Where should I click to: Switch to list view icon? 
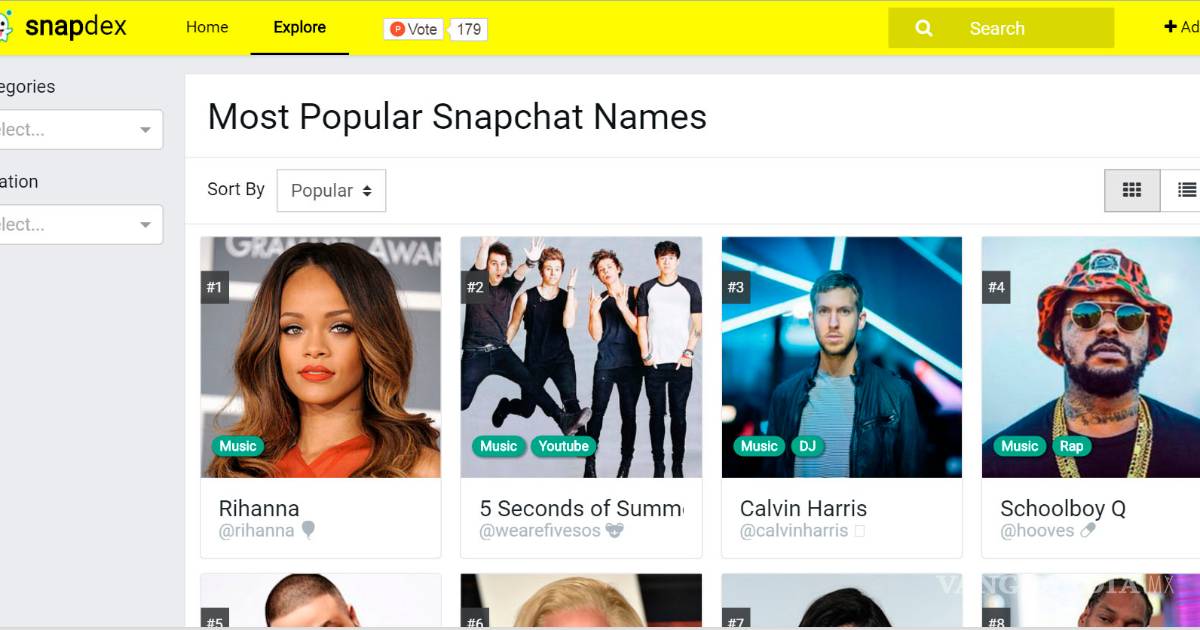point(1186,190)
